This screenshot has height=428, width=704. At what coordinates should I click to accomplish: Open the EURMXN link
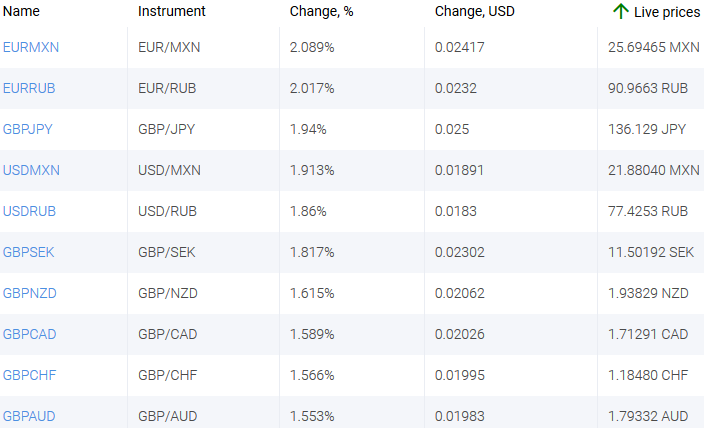pos(31,47)
